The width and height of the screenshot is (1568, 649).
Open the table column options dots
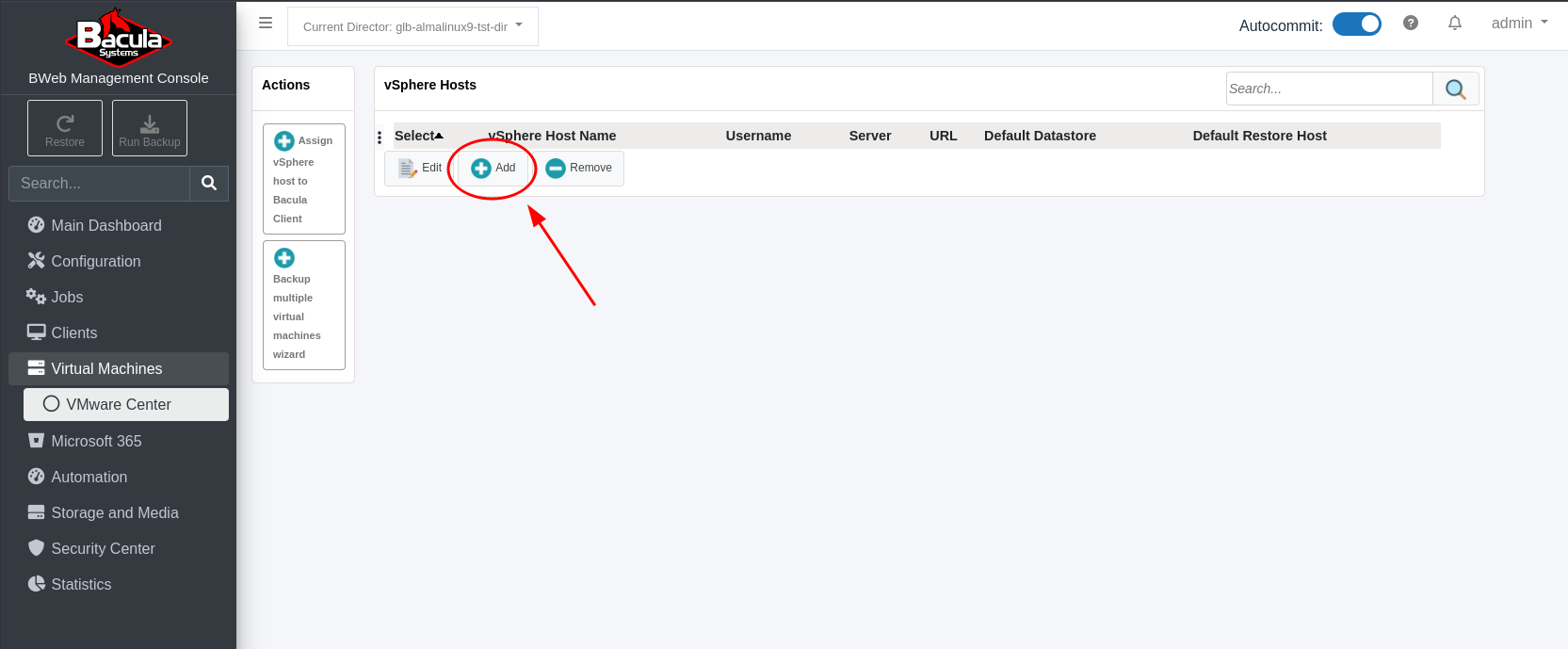pyautogui.click(x=380, y=138)
